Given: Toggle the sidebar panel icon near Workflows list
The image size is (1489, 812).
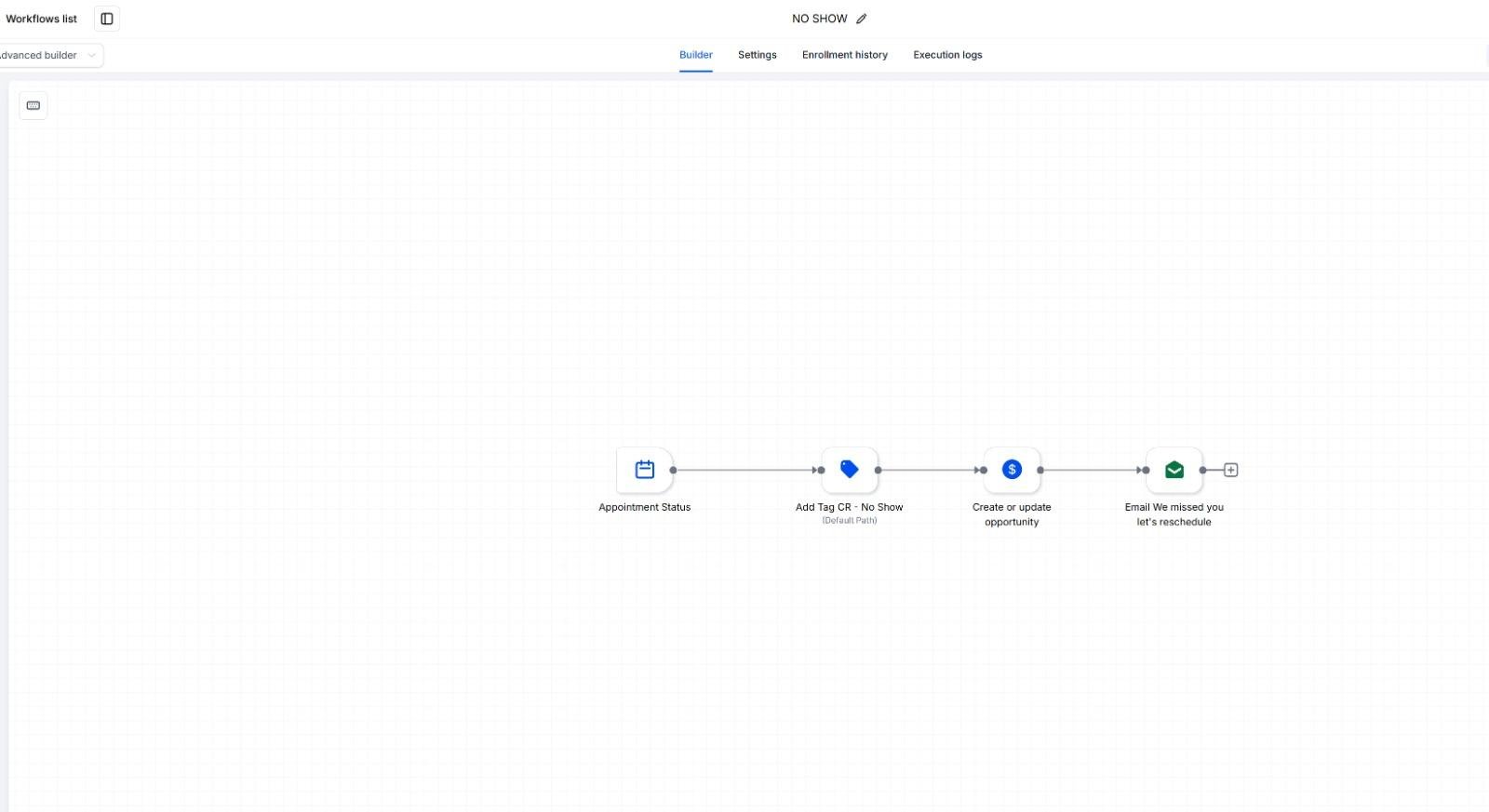Looking at the screenshot, I should click(107, 19).
